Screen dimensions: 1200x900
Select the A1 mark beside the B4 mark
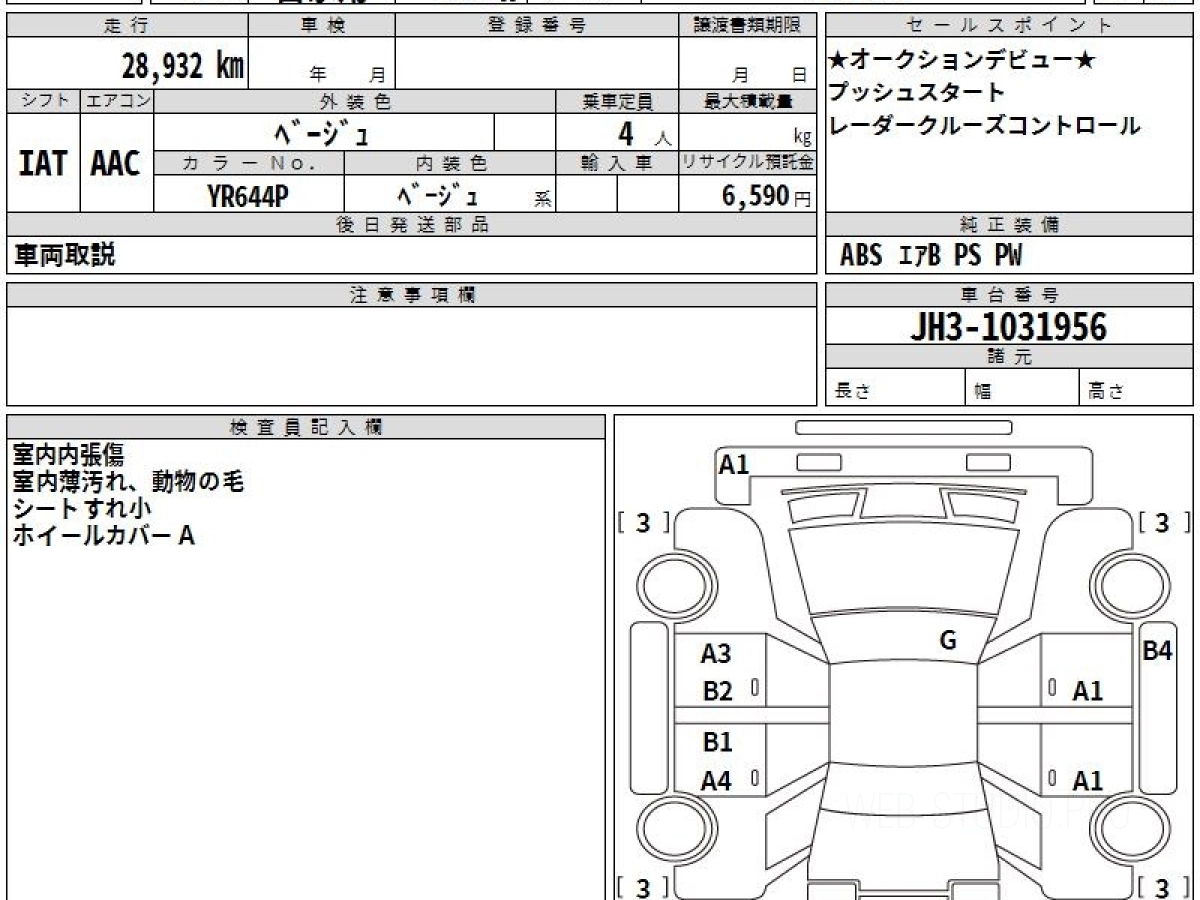(x=1088, y=691)
